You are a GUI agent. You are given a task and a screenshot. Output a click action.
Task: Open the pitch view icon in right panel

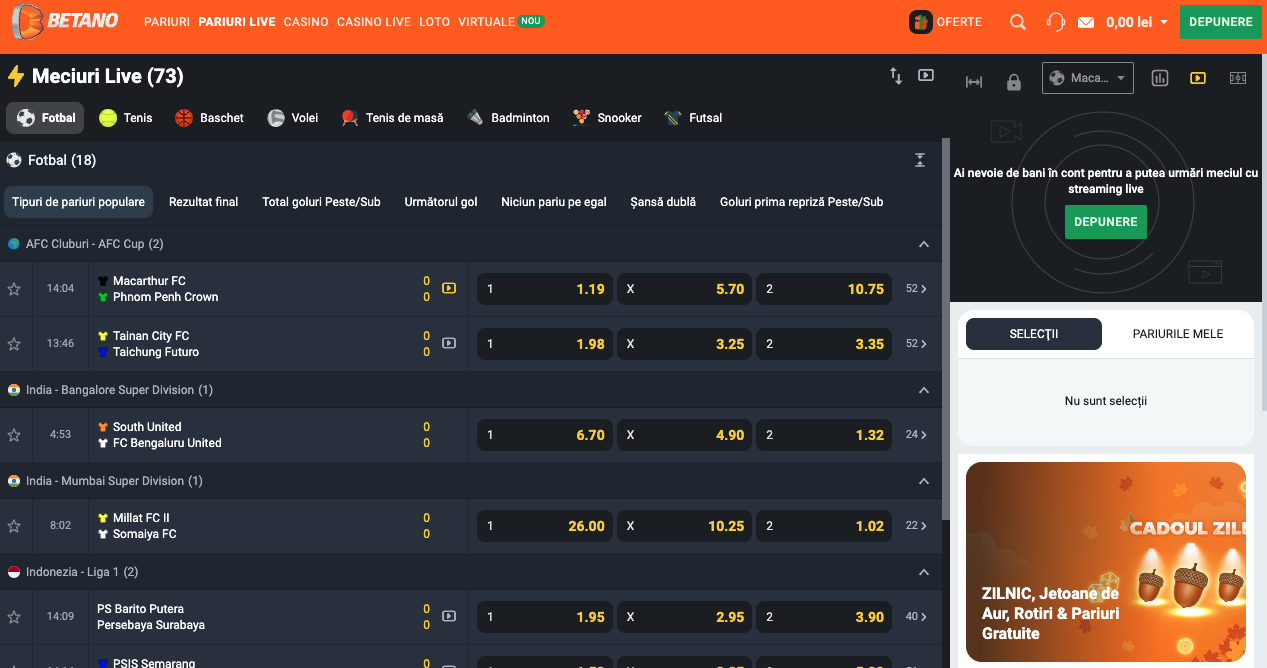coord(1238,78)
